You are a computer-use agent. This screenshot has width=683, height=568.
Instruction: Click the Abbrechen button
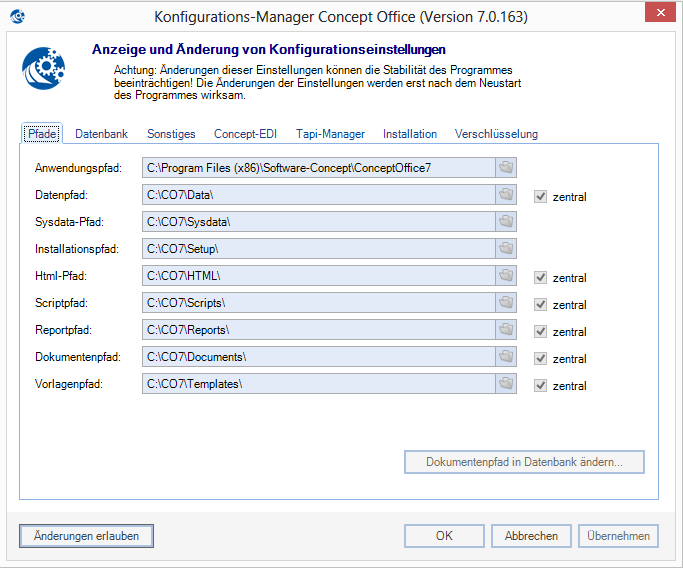(531, 536)
